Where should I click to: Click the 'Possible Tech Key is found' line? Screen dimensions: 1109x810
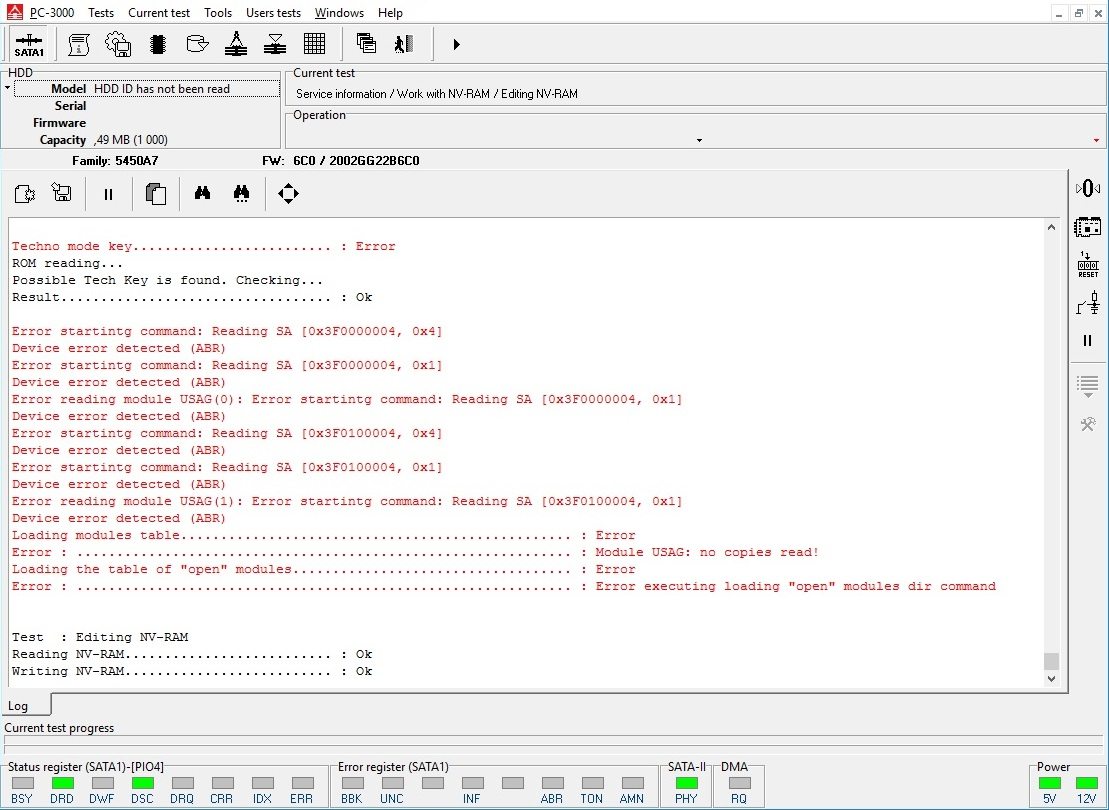point(168,280)
